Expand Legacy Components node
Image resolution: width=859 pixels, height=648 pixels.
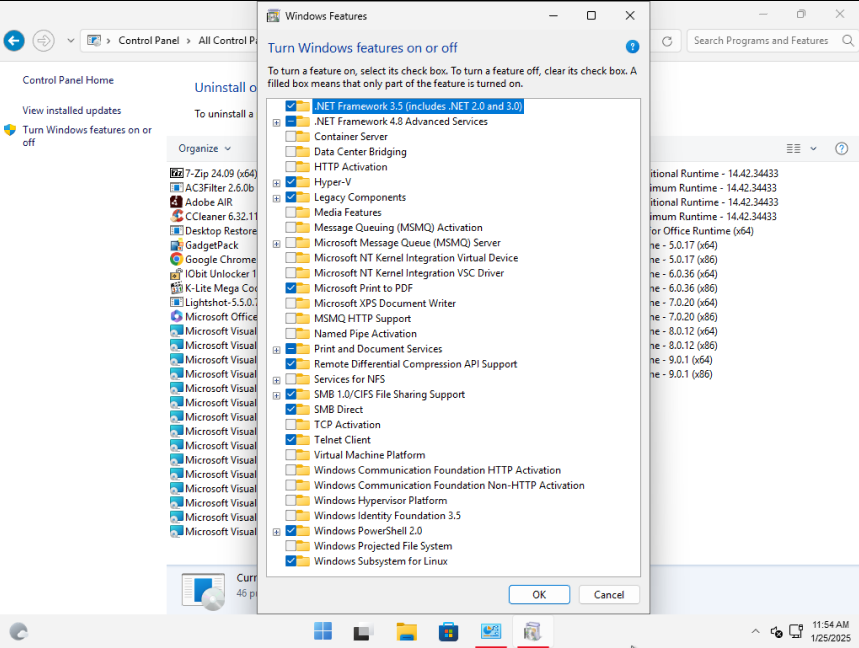277,198
